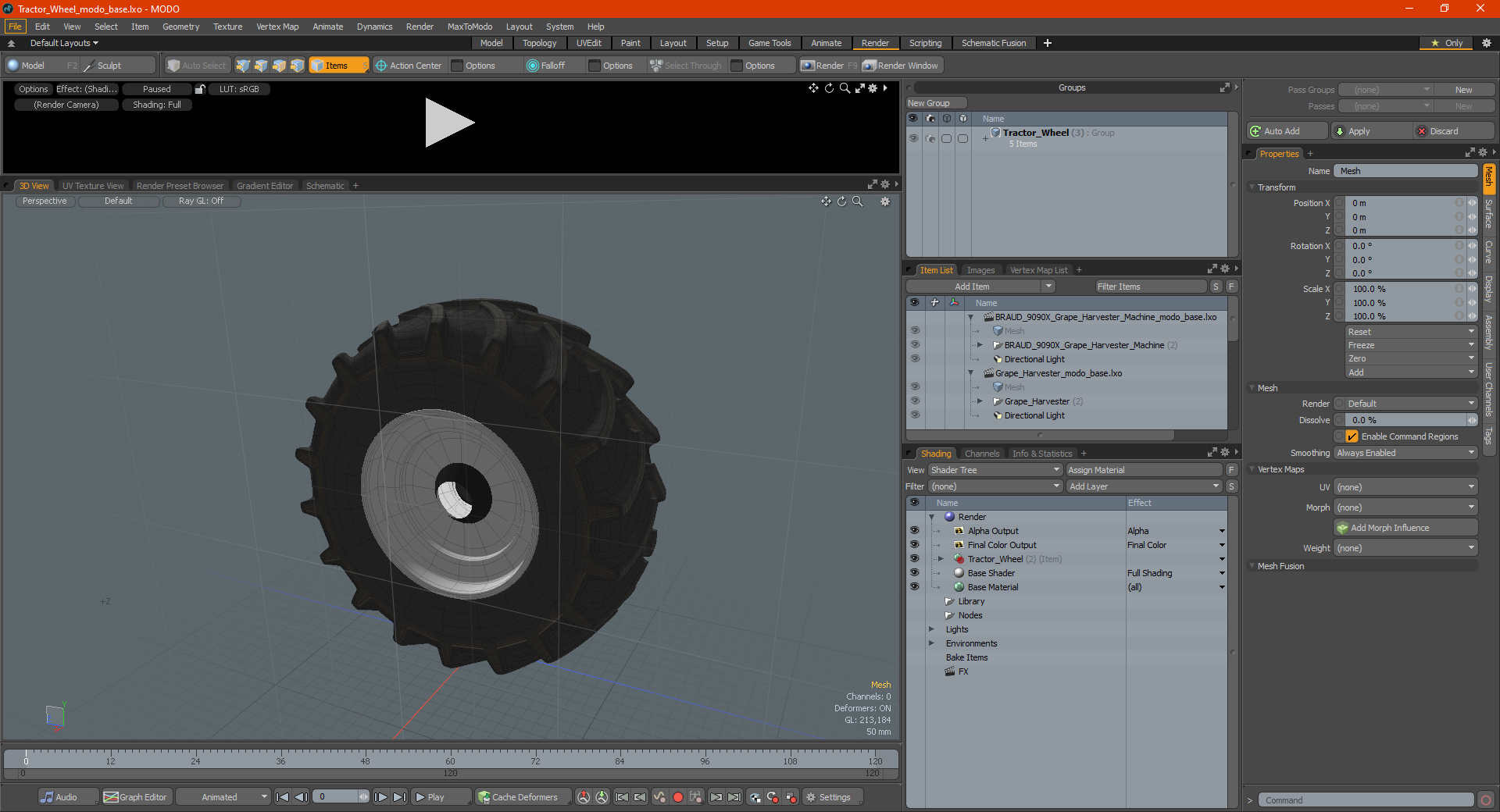This screenshot has height=812, width=1500.
Task: Open the Texture menu
Action: (227, 27)
